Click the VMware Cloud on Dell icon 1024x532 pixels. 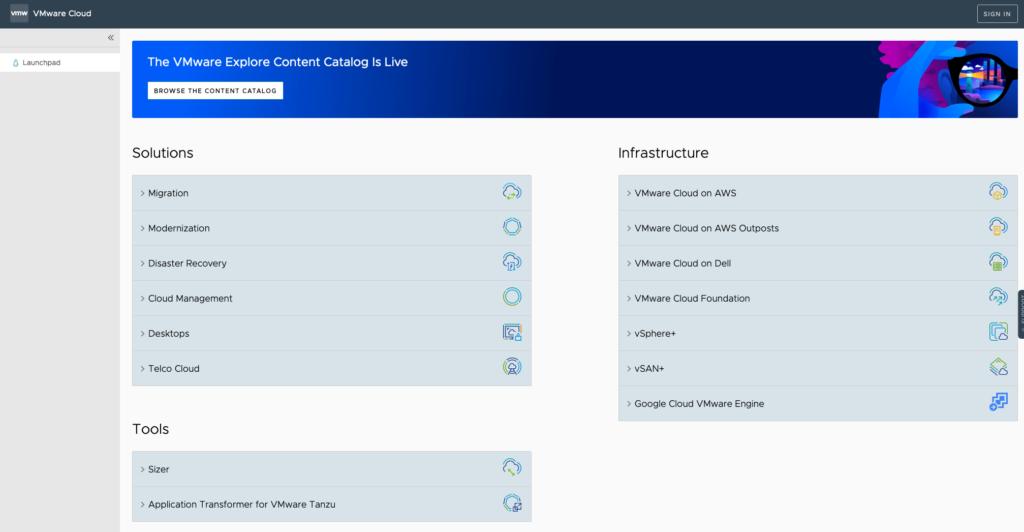(x=998, y=262)
